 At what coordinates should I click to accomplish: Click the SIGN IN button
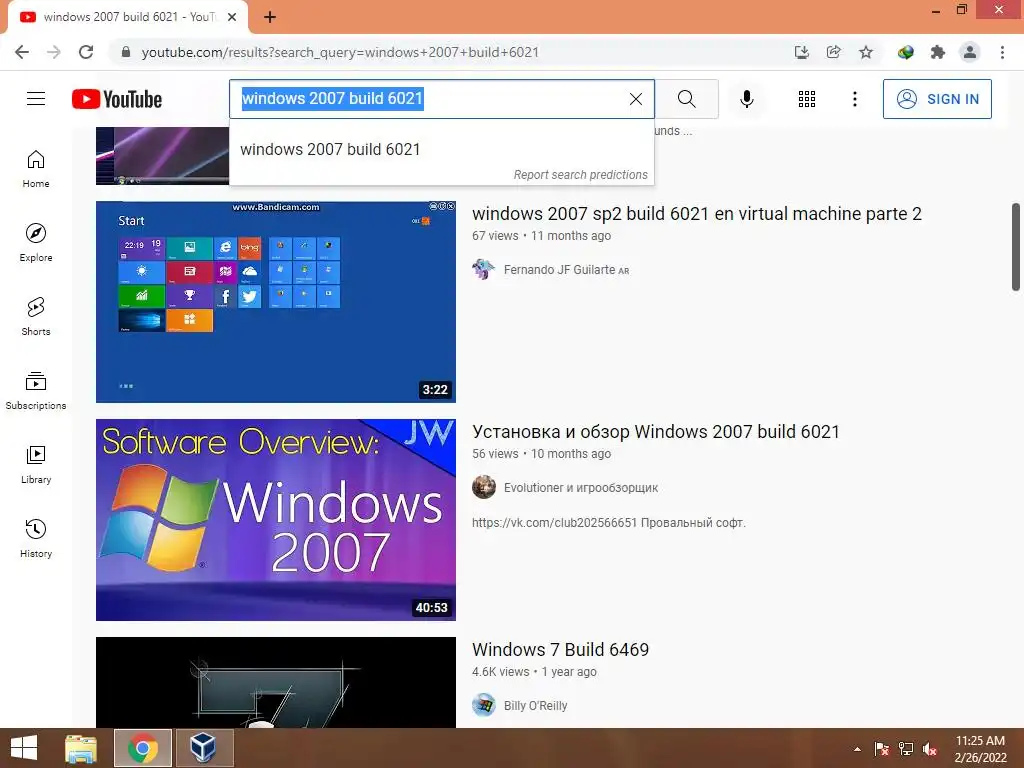(937, 99)
